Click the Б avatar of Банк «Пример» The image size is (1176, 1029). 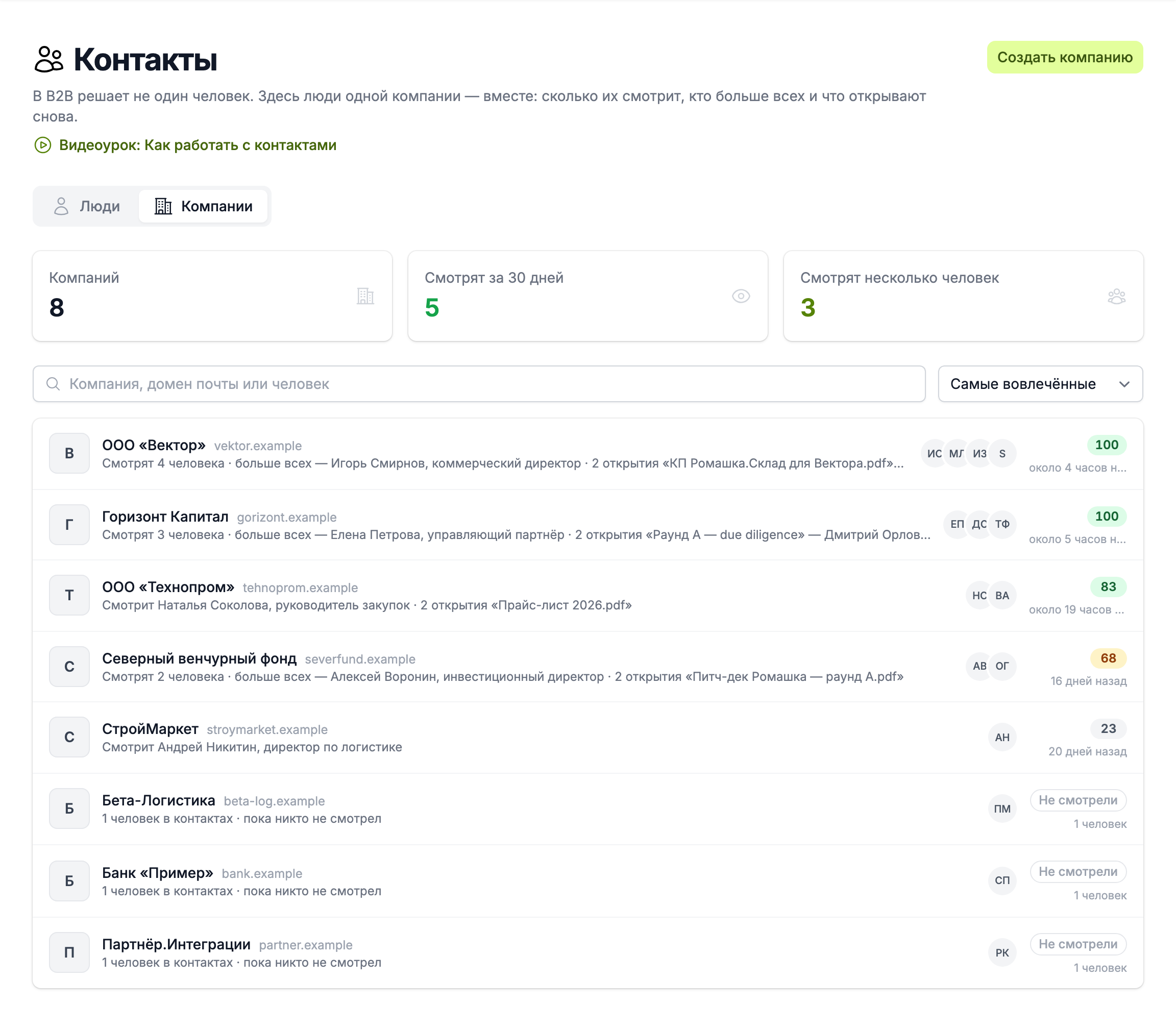pos(69,881)
